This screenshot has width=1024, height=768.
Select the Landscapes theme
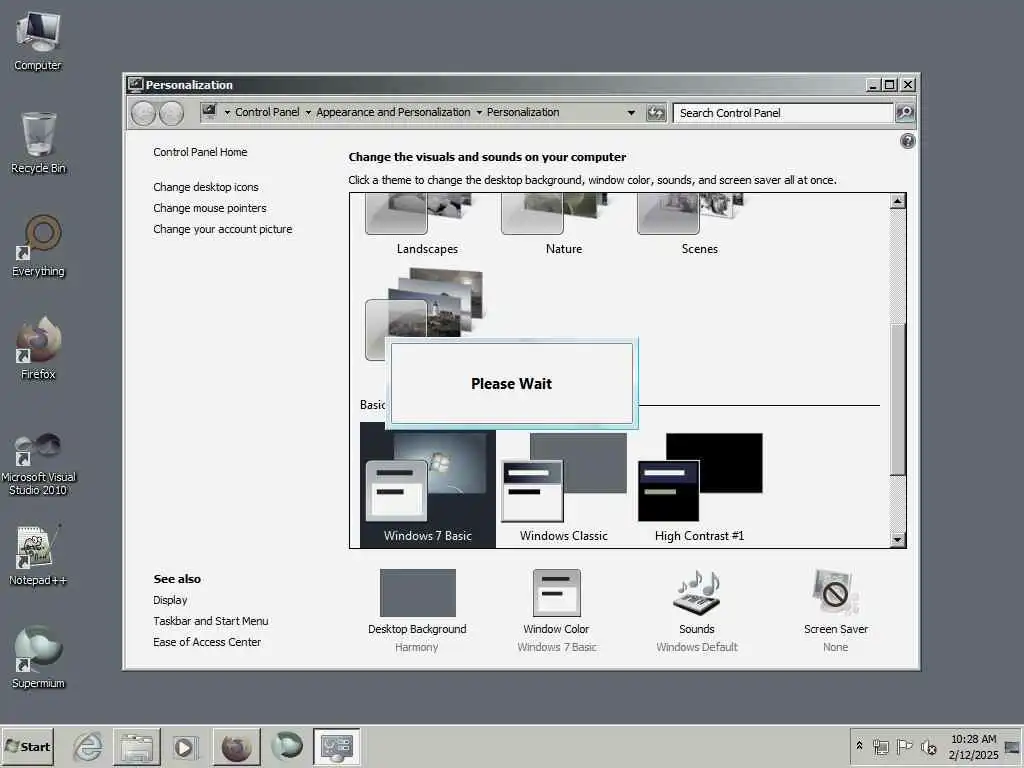pyautogui.click(x=427, y=225)
